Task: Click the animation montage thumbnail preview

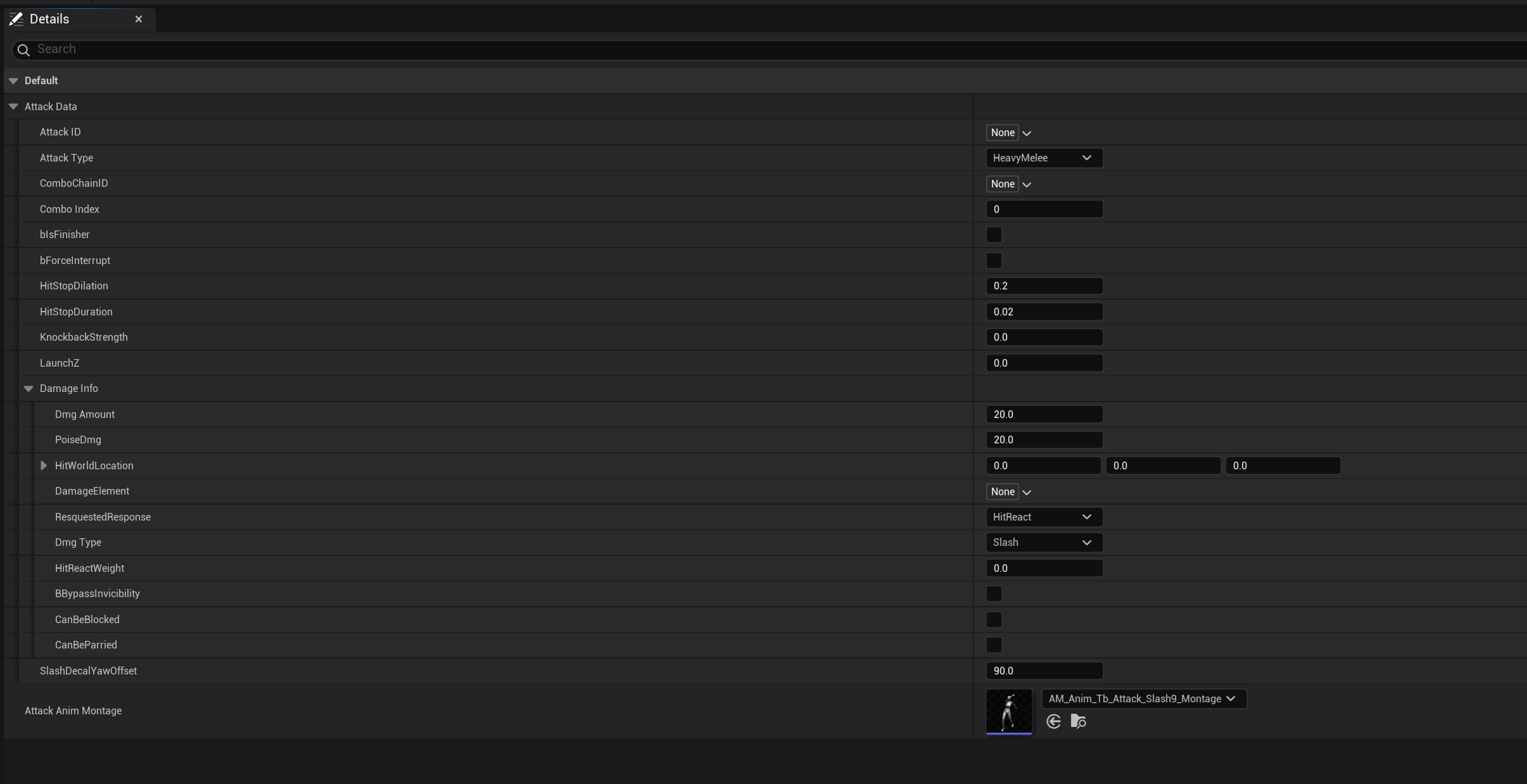Action: 1008,712
